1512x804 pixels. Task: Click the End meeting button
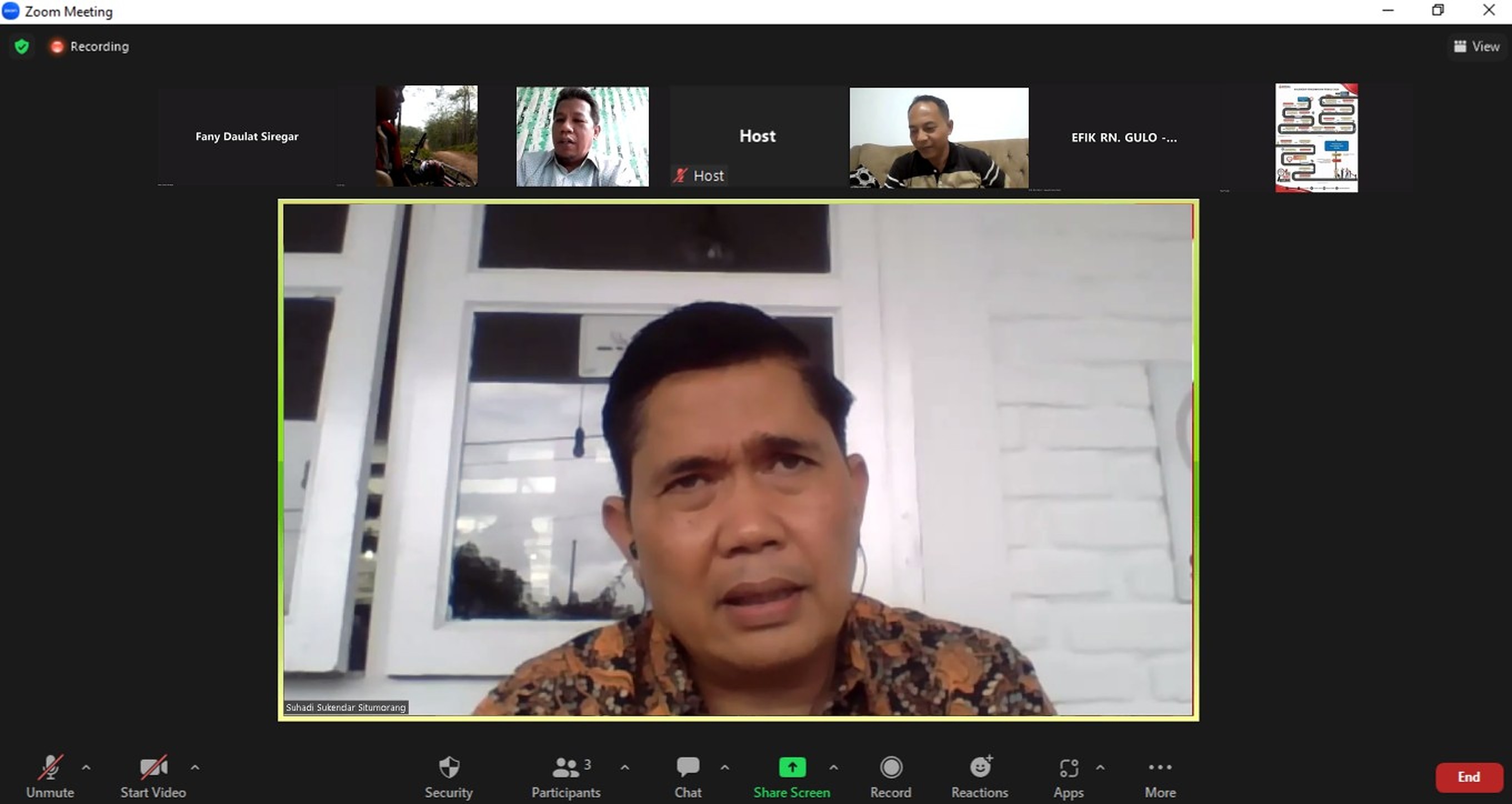point(1469,776)
